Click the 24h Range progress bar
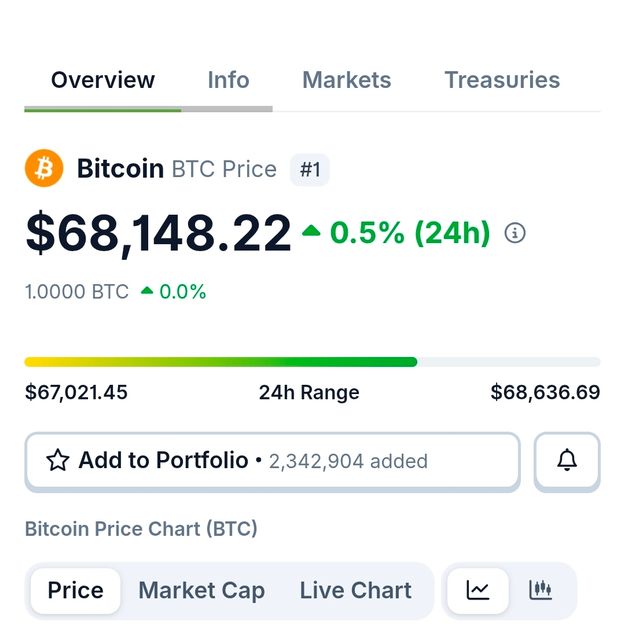This screenshot has height=640, width=617. 312,362
